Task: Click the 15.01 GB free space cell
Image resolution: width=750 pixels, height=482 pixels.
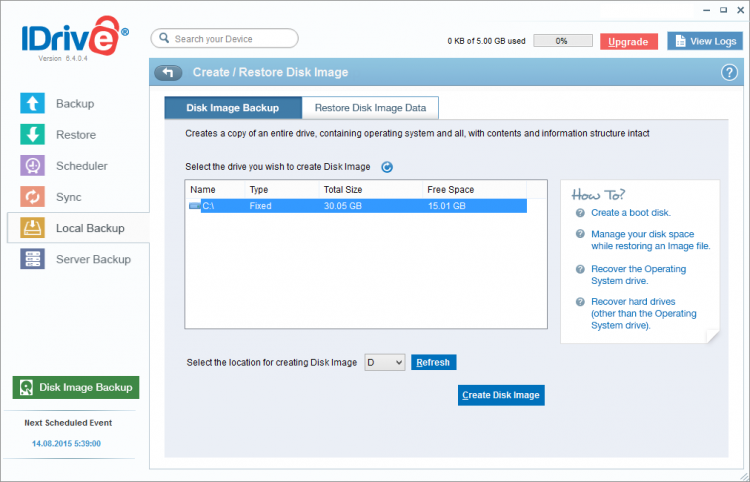Action: click(x=446, y=206)
